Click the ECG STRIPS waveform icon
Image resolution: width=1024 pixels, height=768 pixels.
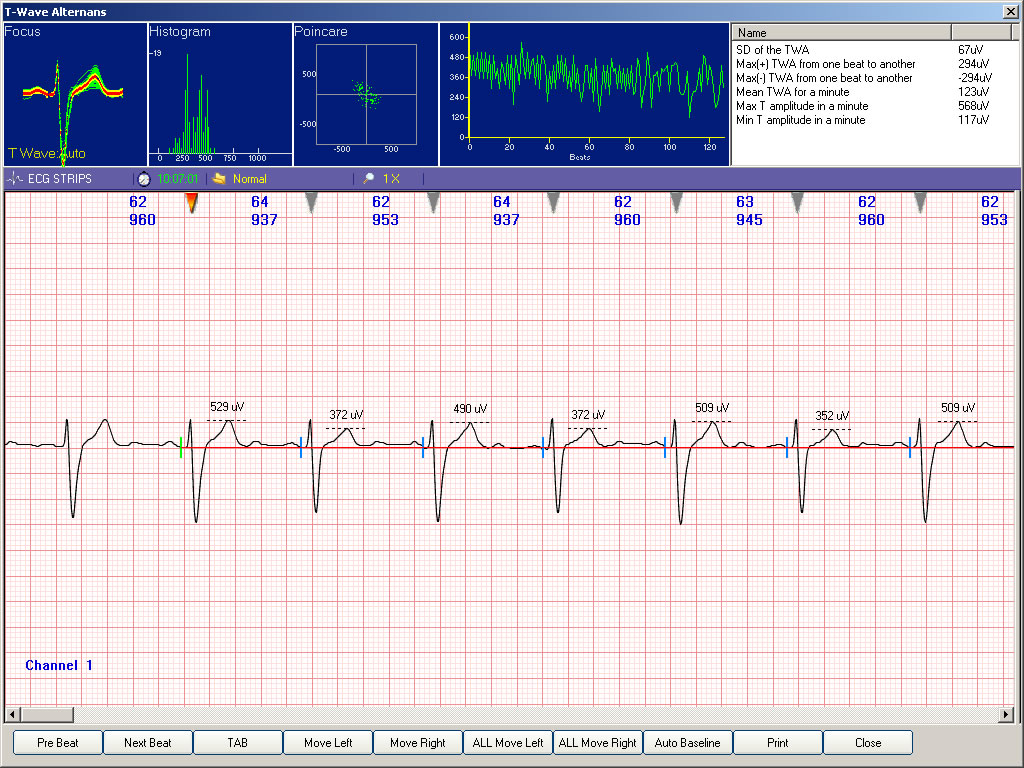[15, 179]
